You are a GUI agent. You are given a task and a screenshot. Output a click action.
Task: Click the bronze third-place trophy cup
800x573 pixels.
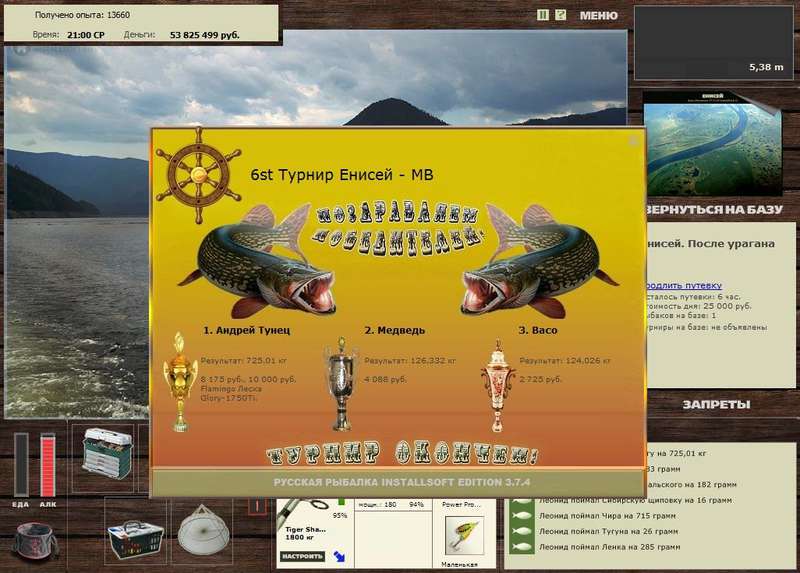click(497, 386)
